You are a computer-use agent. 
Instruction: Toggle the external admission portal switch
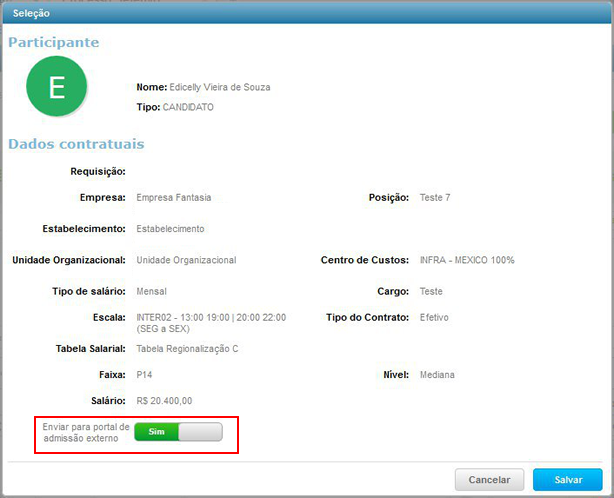coord(178,432)
